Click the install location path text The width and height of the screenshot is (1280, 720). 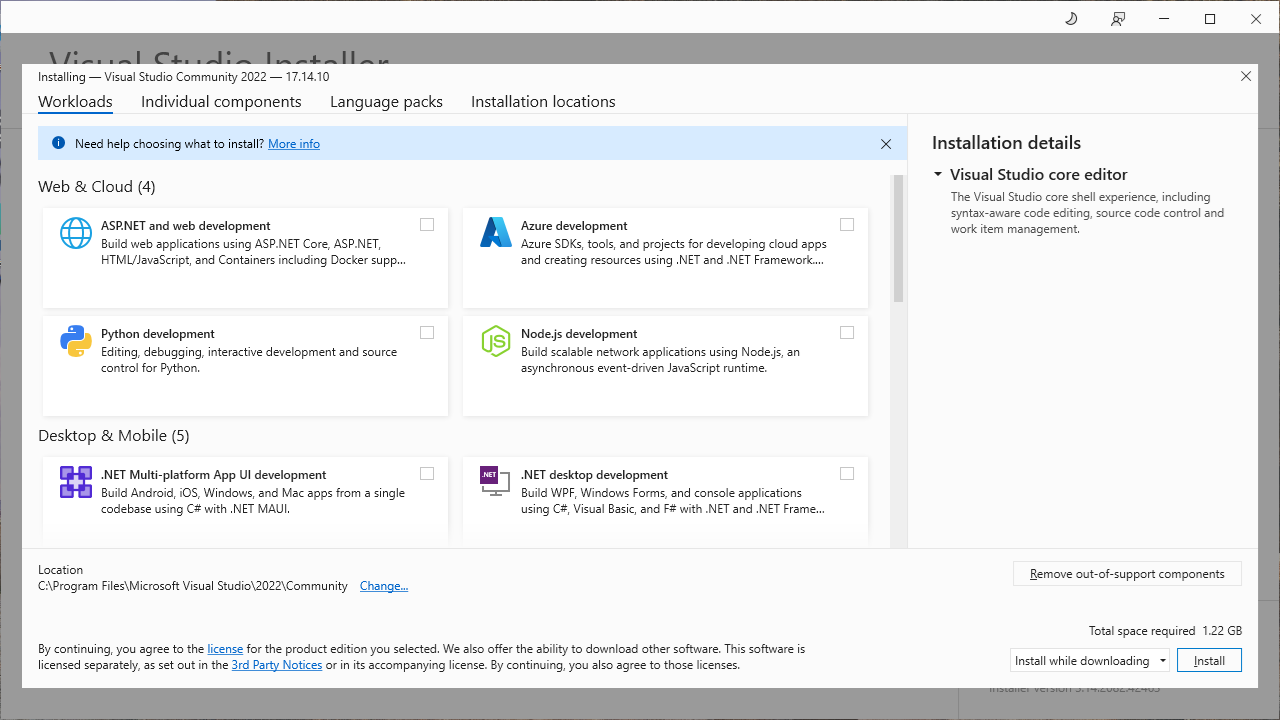[193, 586]
